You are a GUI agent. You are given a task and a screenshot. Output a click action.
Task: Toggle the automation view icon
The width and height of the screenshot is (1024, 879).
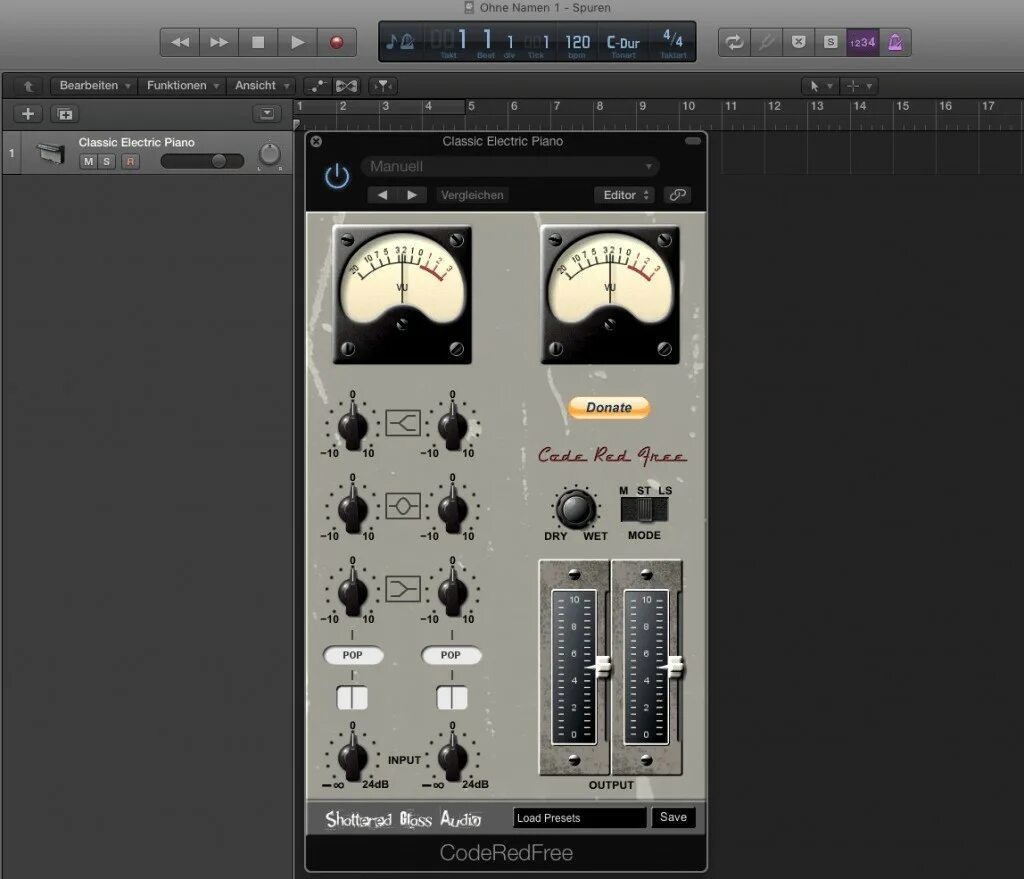point(318,86)
